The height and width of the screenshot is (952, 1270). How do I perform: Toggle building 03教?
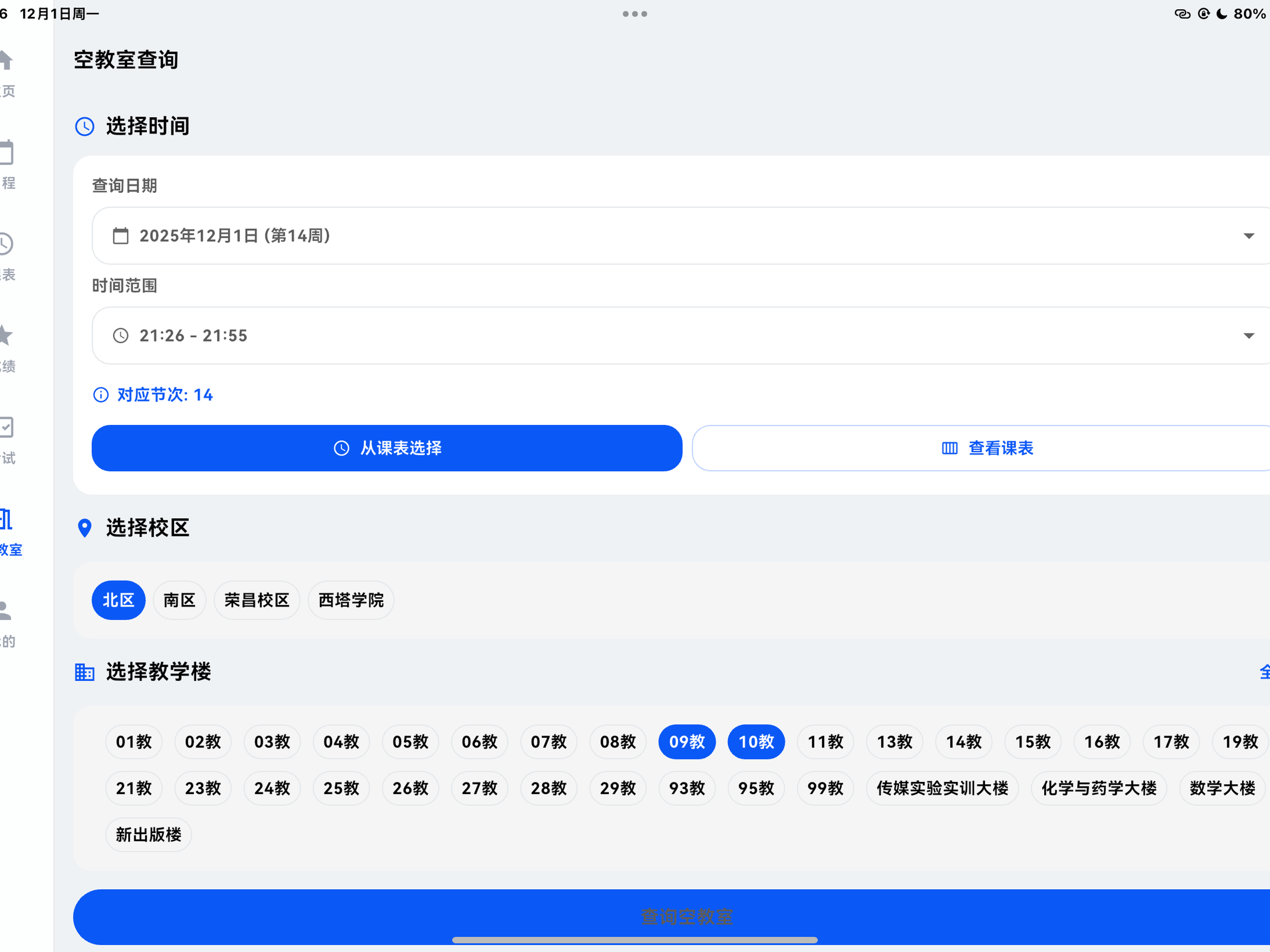tap(272, 742)
